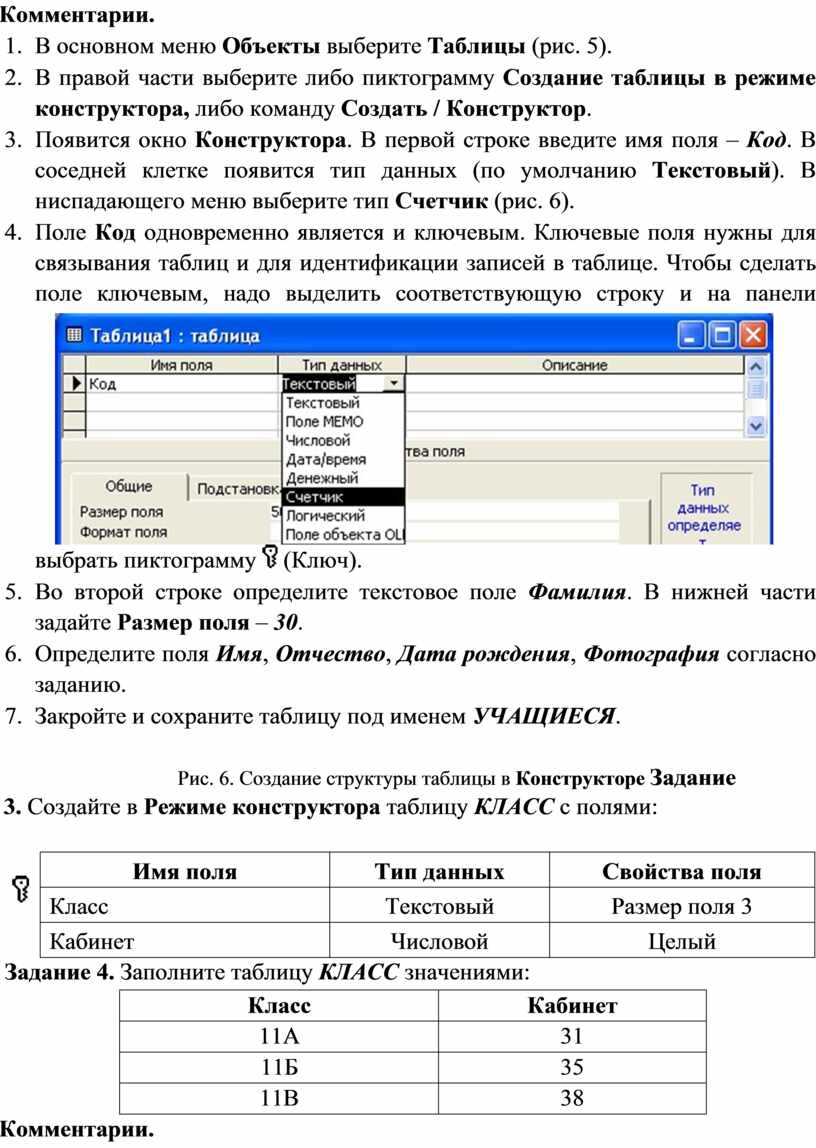Maximize the Таблица1 window
This screenshot has width=816, height=1148.
[x=722, y=335]
